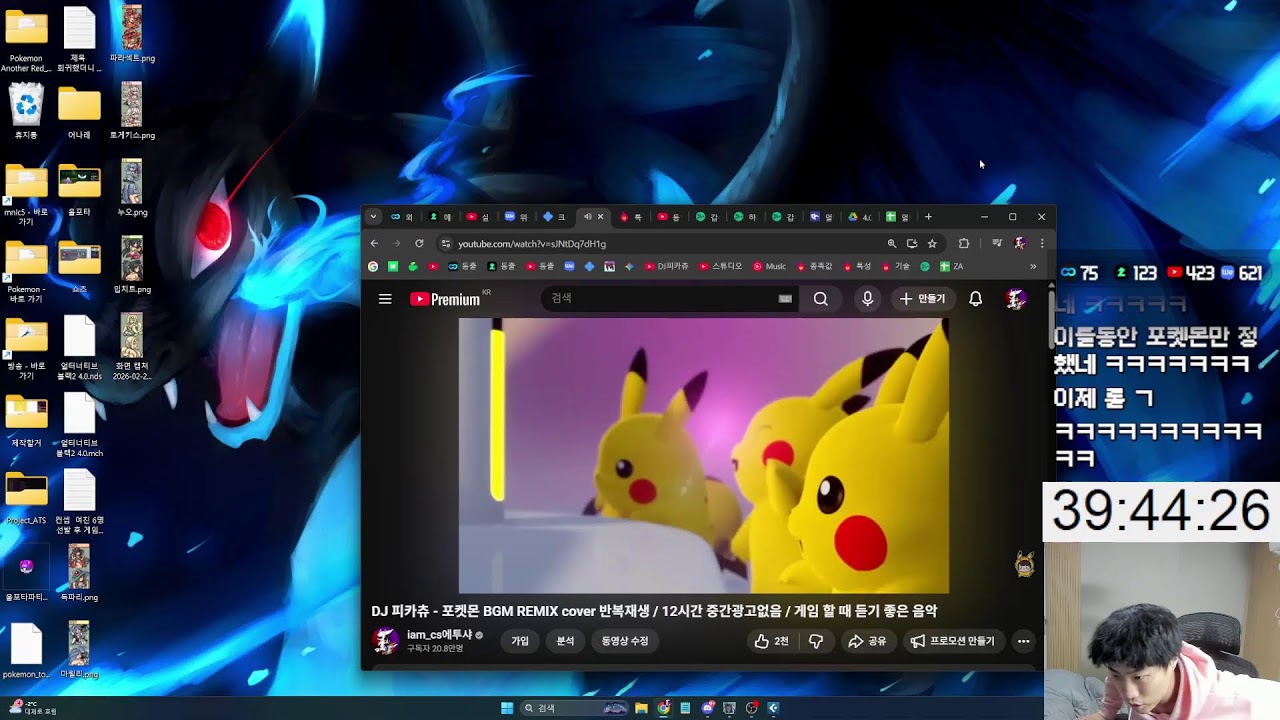Open Chrome media controls icon
1280x720 pixels.
point(997,243)
